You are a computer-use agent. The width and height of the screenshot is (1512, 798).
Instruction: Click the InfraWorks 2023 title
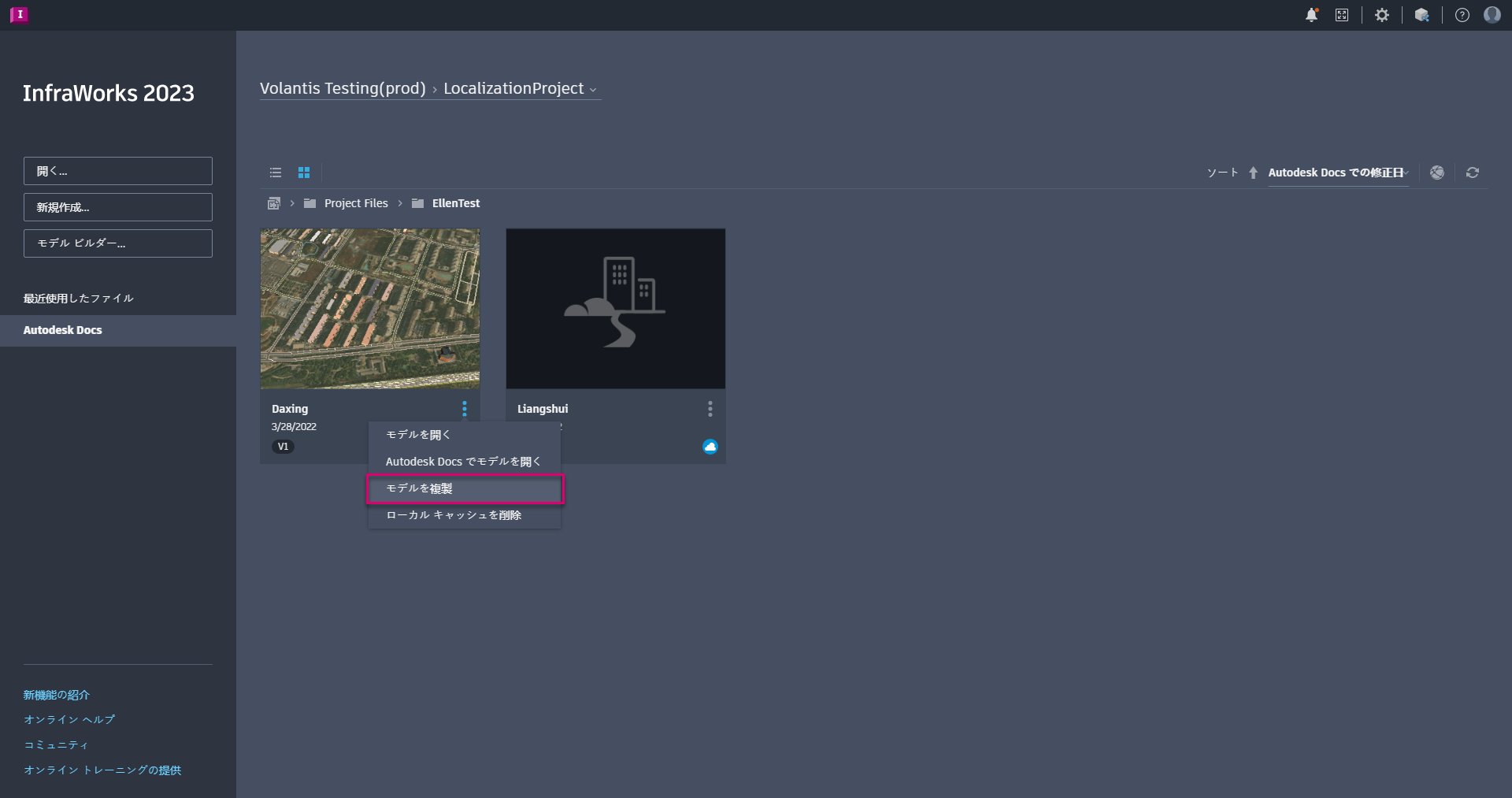[x=109, y=93]
